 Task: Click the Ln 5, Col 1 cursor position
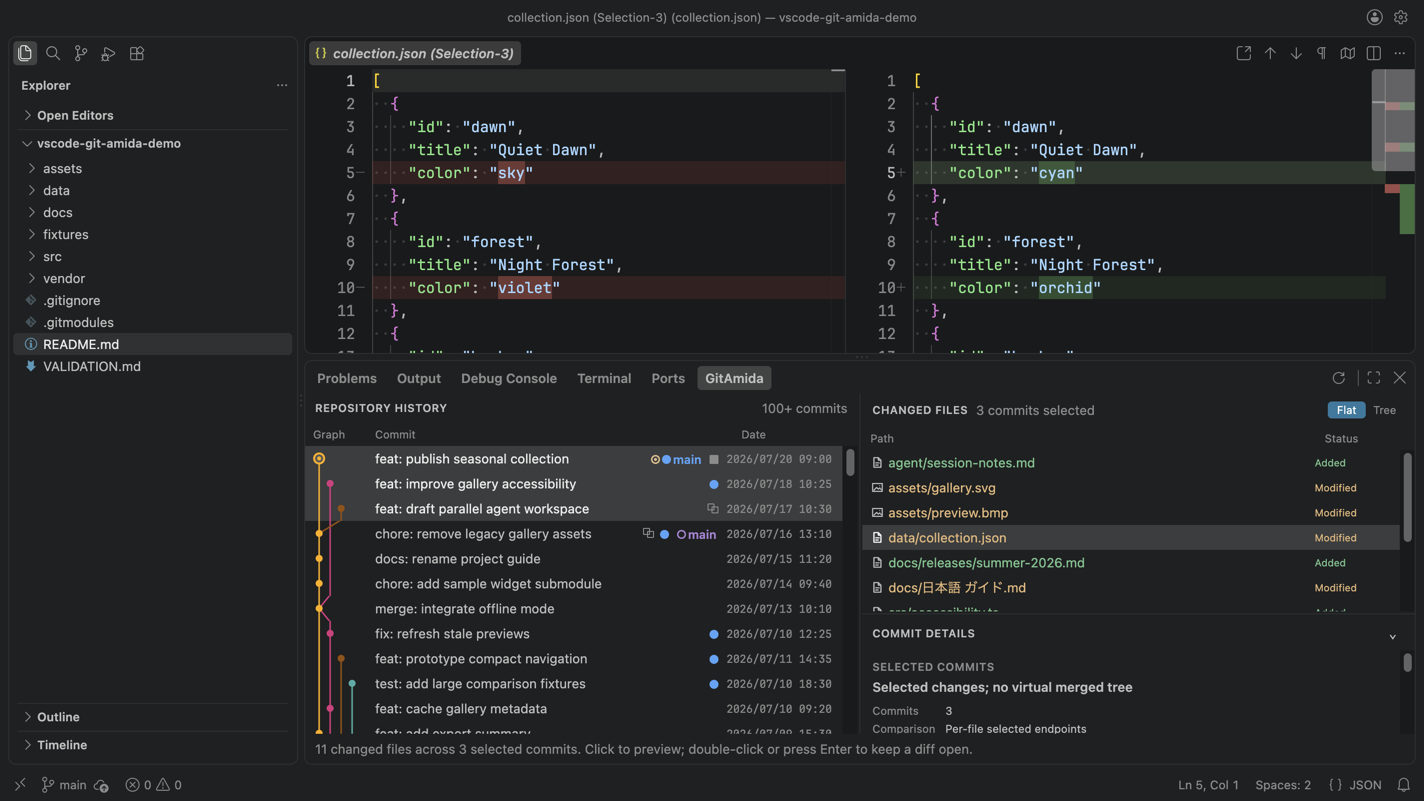(1208, 785)
